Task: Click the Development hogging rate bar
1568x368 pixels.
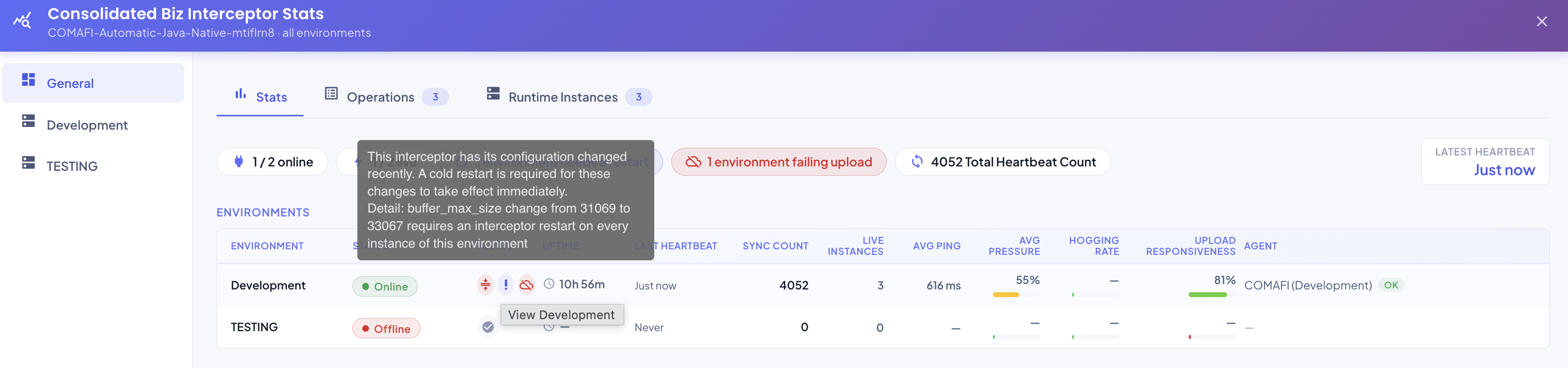Action: coord(1095,294)
